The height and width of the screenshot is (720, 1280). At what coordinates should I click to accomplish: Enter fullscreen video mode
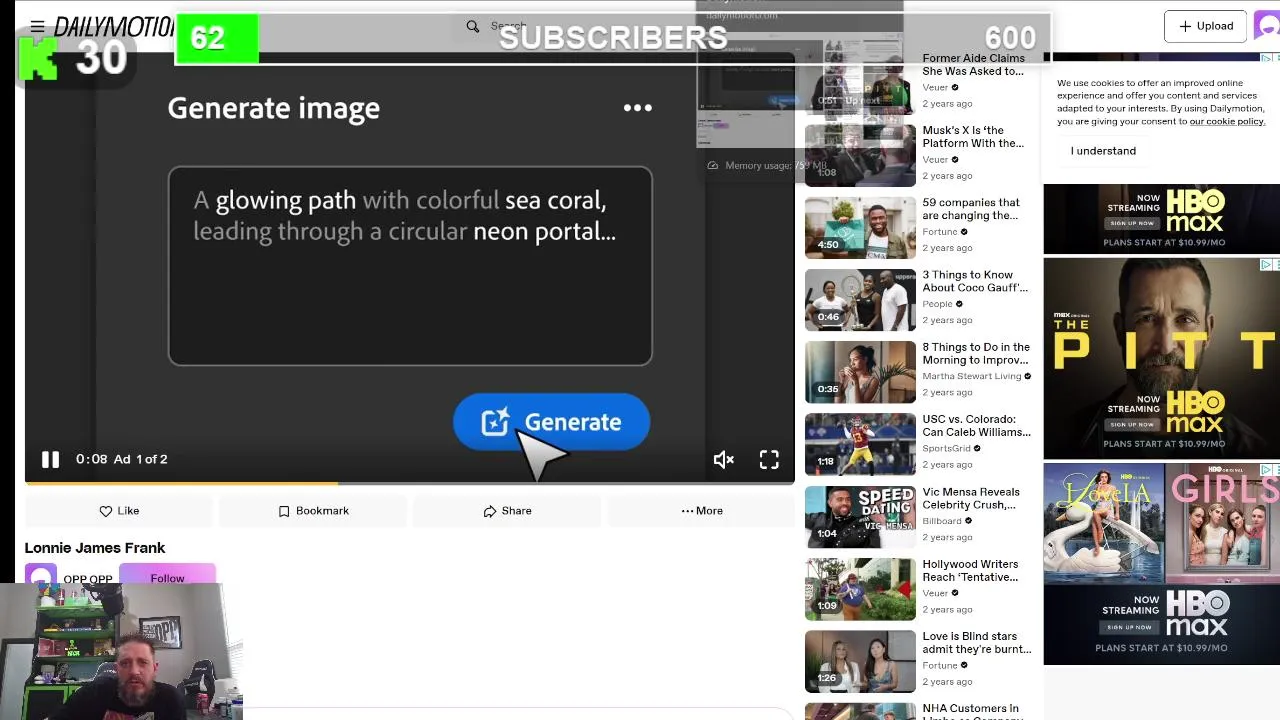point(769,459)
